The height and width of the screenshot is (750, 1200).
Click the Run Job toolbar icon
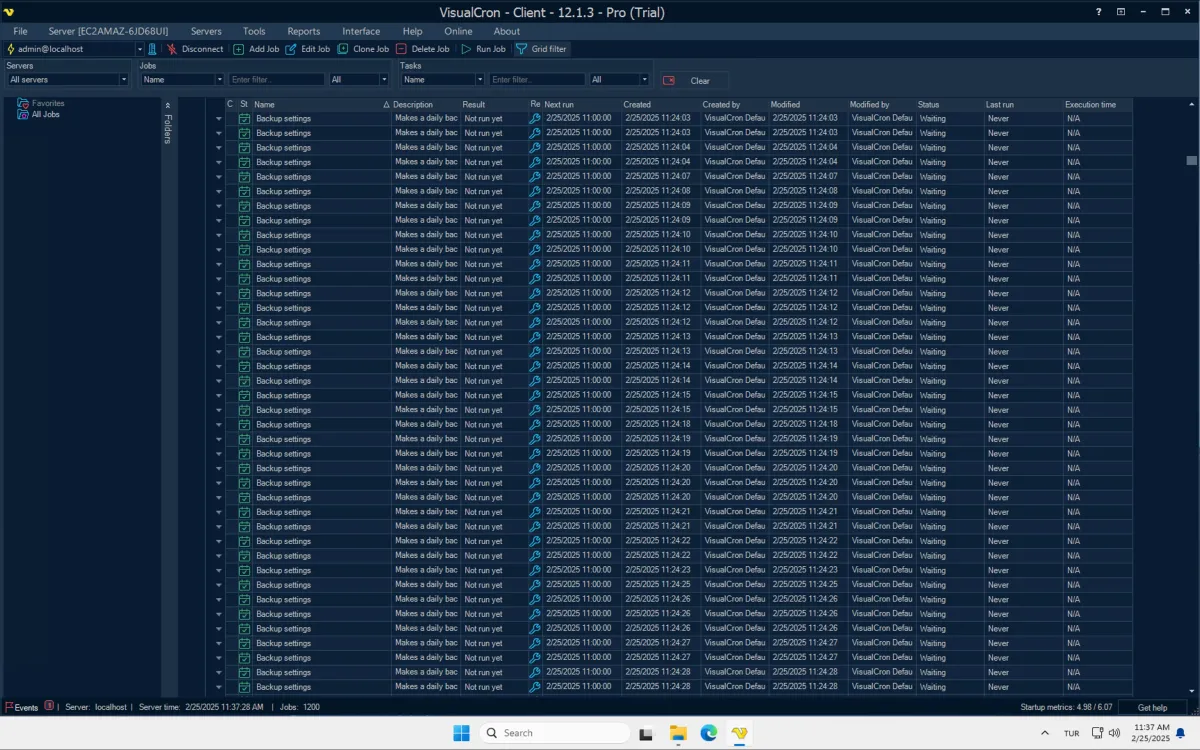click(x=466, y=49)
